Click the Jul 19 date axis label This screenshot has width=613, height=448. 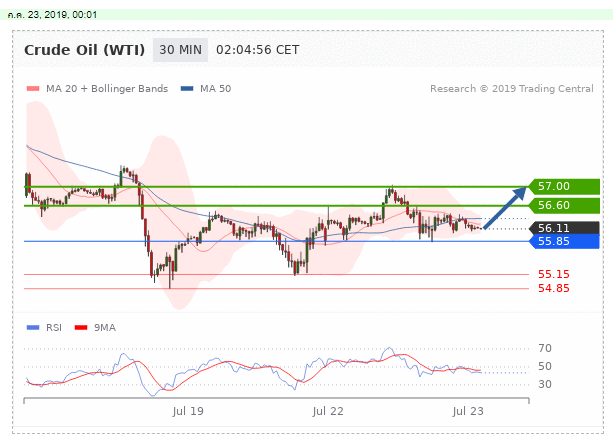[x=188, y=411]
